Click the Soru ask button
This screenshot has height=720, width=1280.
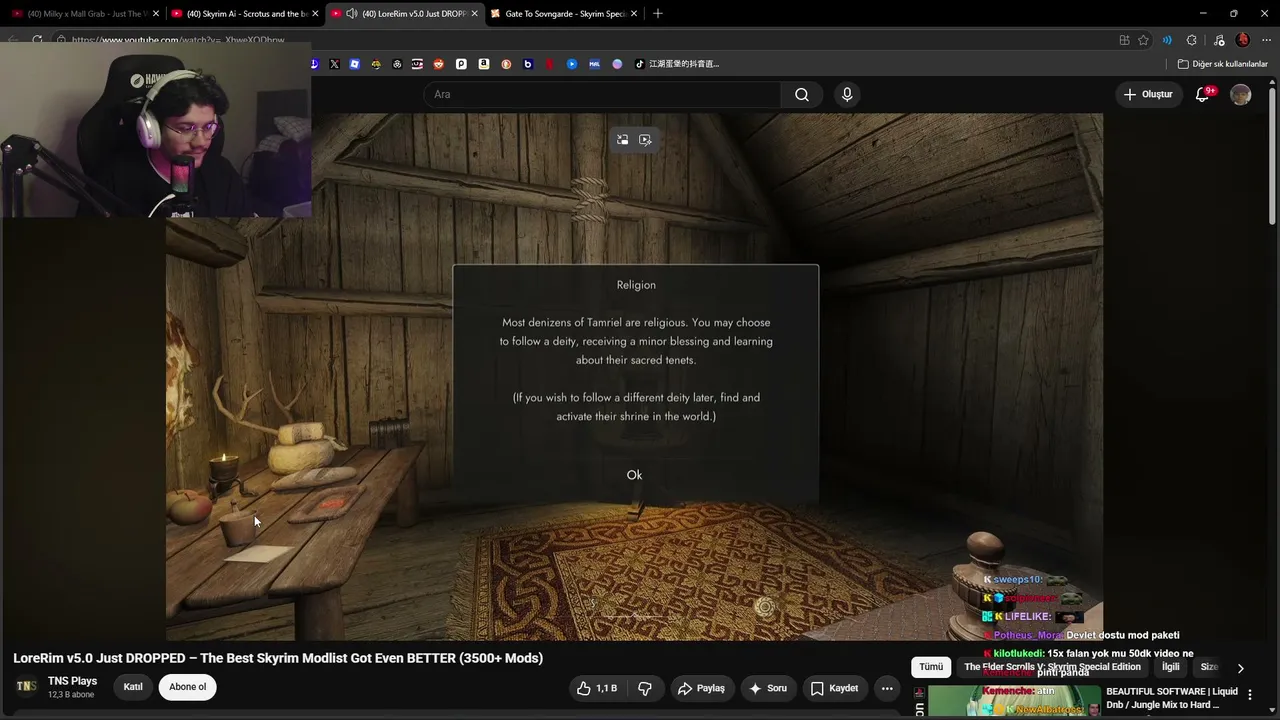tap(768, 688)
